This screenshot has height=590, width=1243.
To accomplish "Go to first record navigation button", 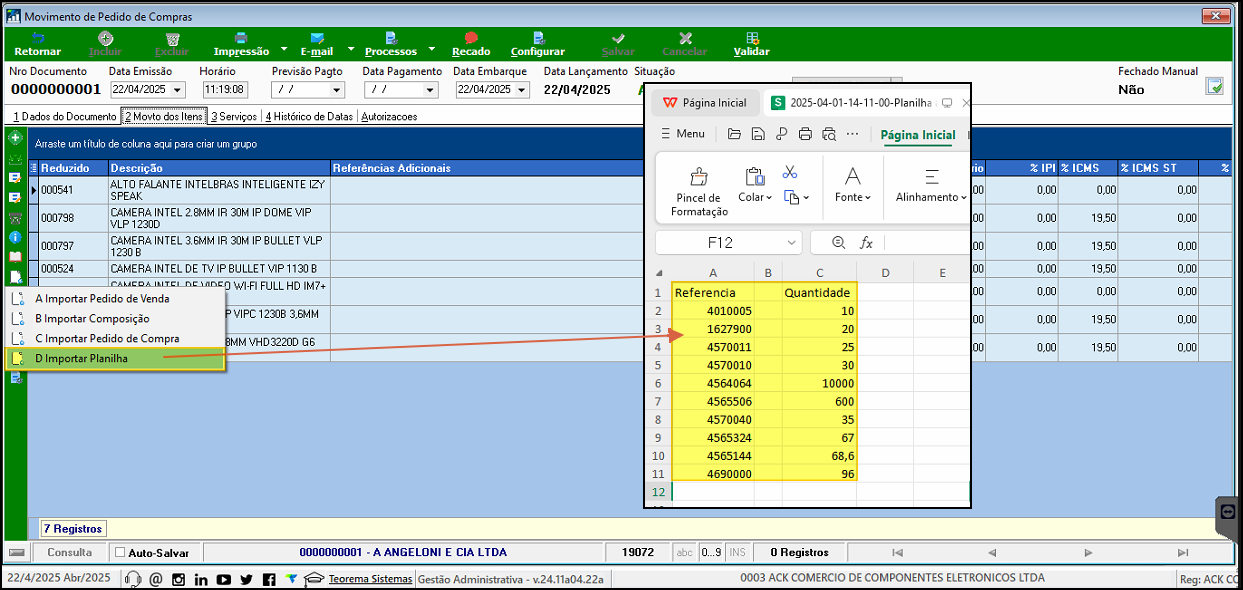I will (897, 552).
